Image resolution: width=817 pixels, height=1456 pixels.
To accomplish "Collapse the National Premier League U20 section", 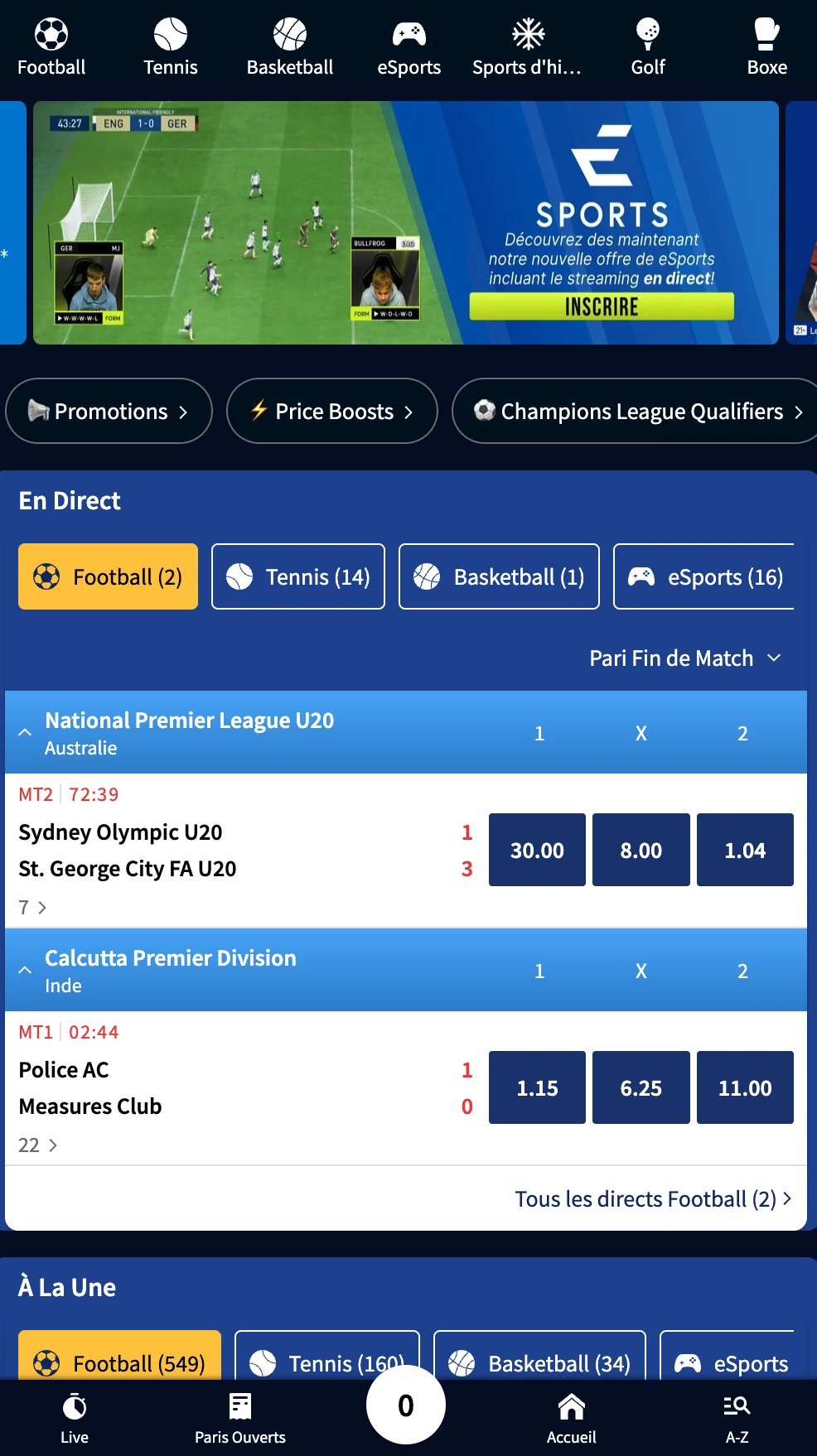I will click(25, 732).
